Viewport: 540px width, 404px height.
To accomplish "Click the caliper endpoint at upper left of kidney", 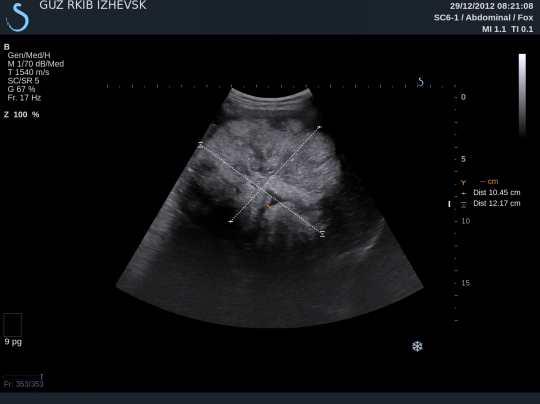I will (x=200, y=144).
